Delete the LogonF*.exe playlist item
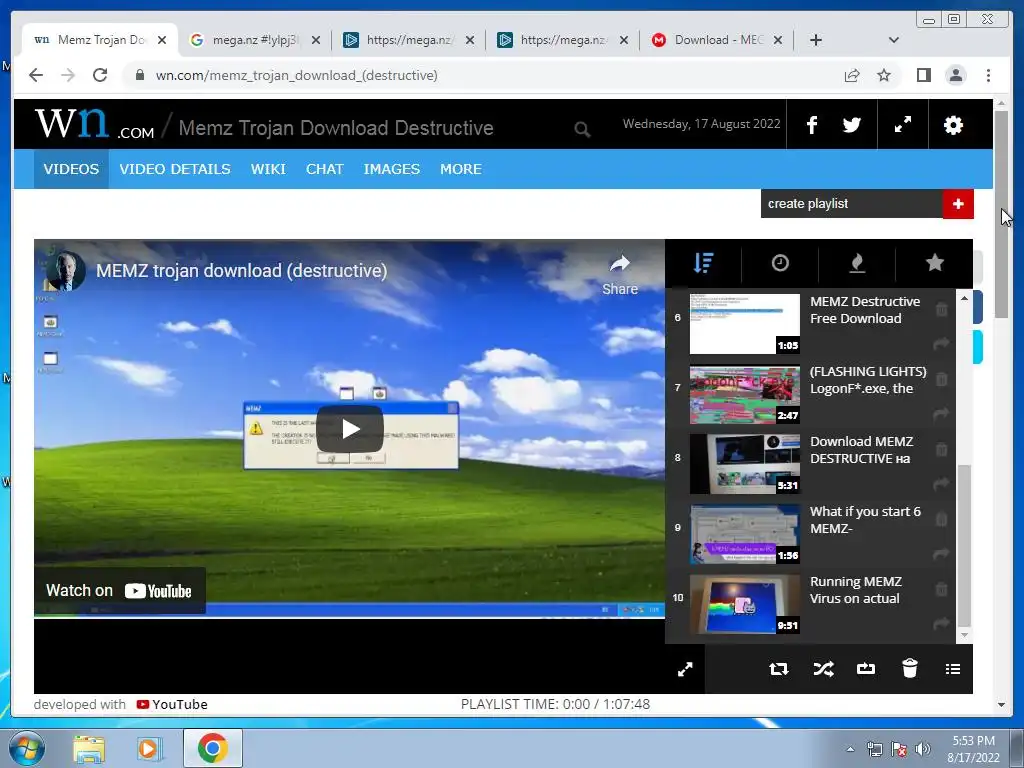Image resolution: width=1024 pixels, height=768 pixels. tap(941, 379)
